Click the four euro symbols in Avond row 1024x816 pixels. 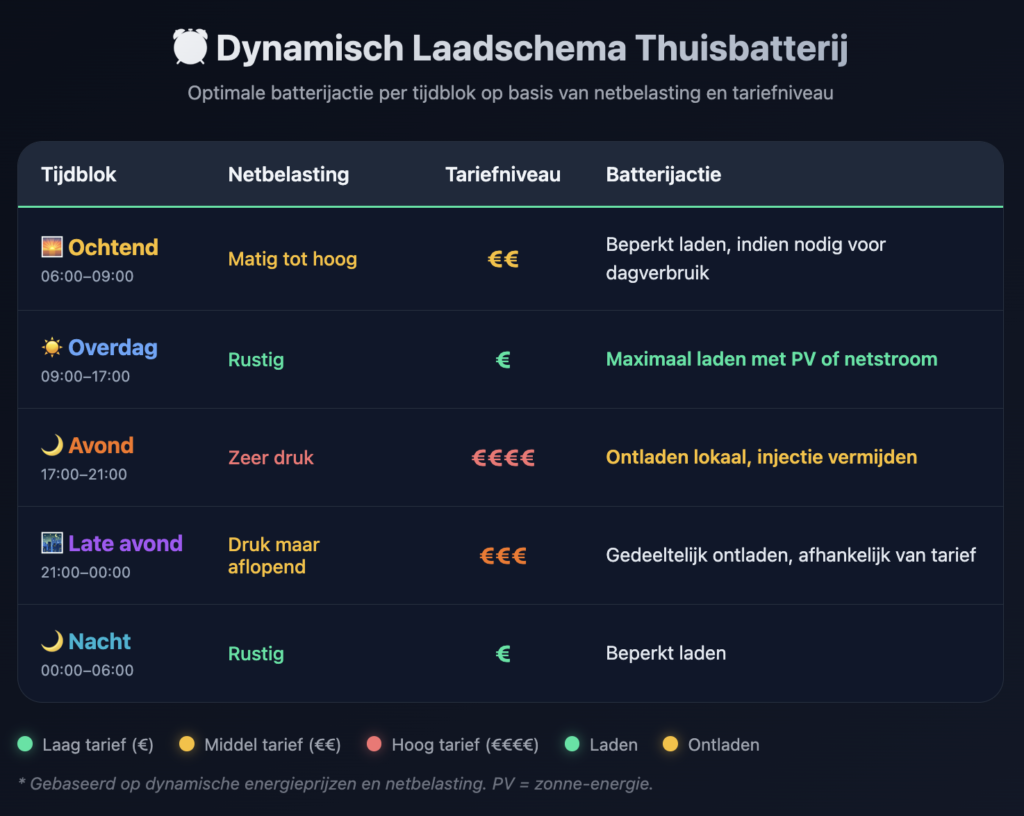(503, 458)
